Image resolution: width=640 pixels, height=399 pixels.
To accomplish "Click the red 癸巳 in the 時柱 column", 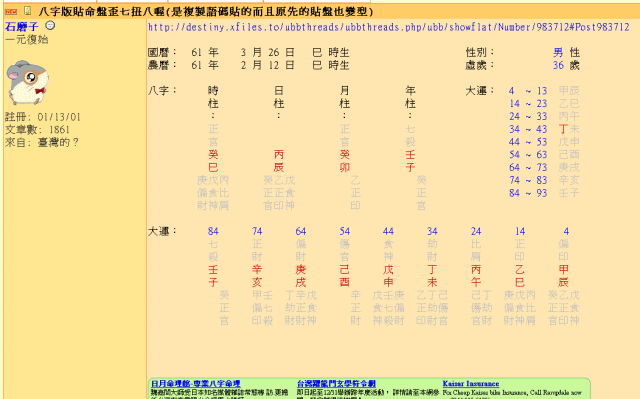I will (x=213, y=161).
